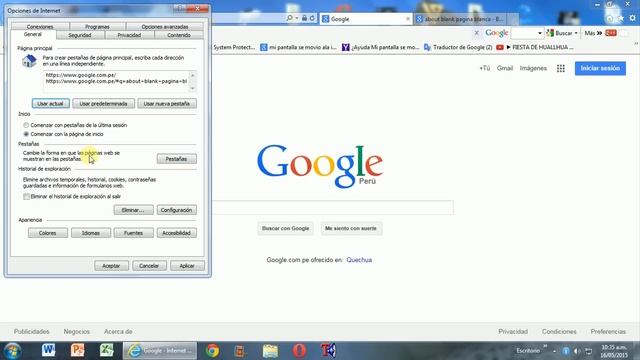
Task: Switch to the Programas tab
Action: [x=97, y=27]
